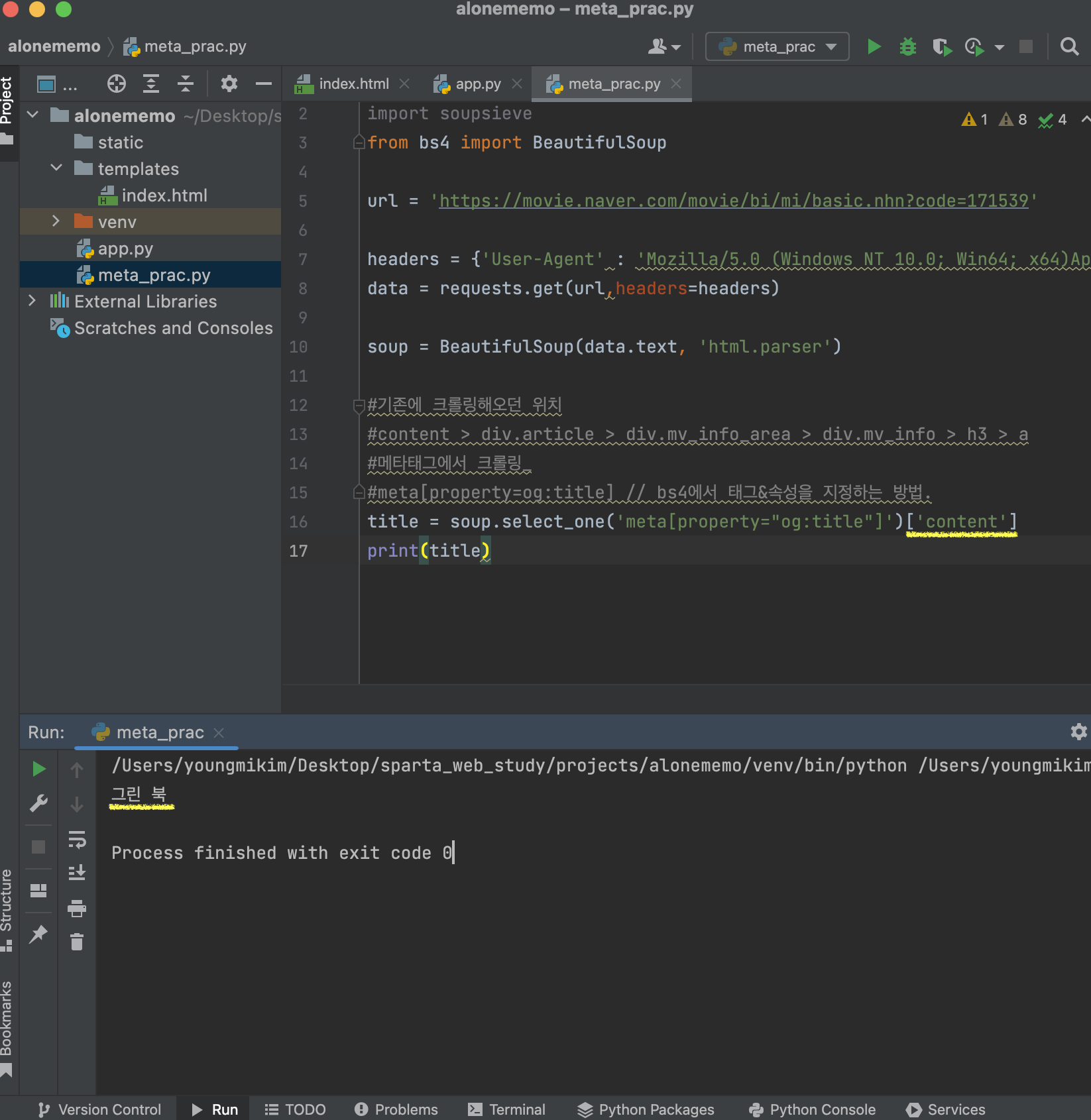Switch to app.py editor tab
The width and height of the screenshot is (1091, 1120).
[478, 84]
